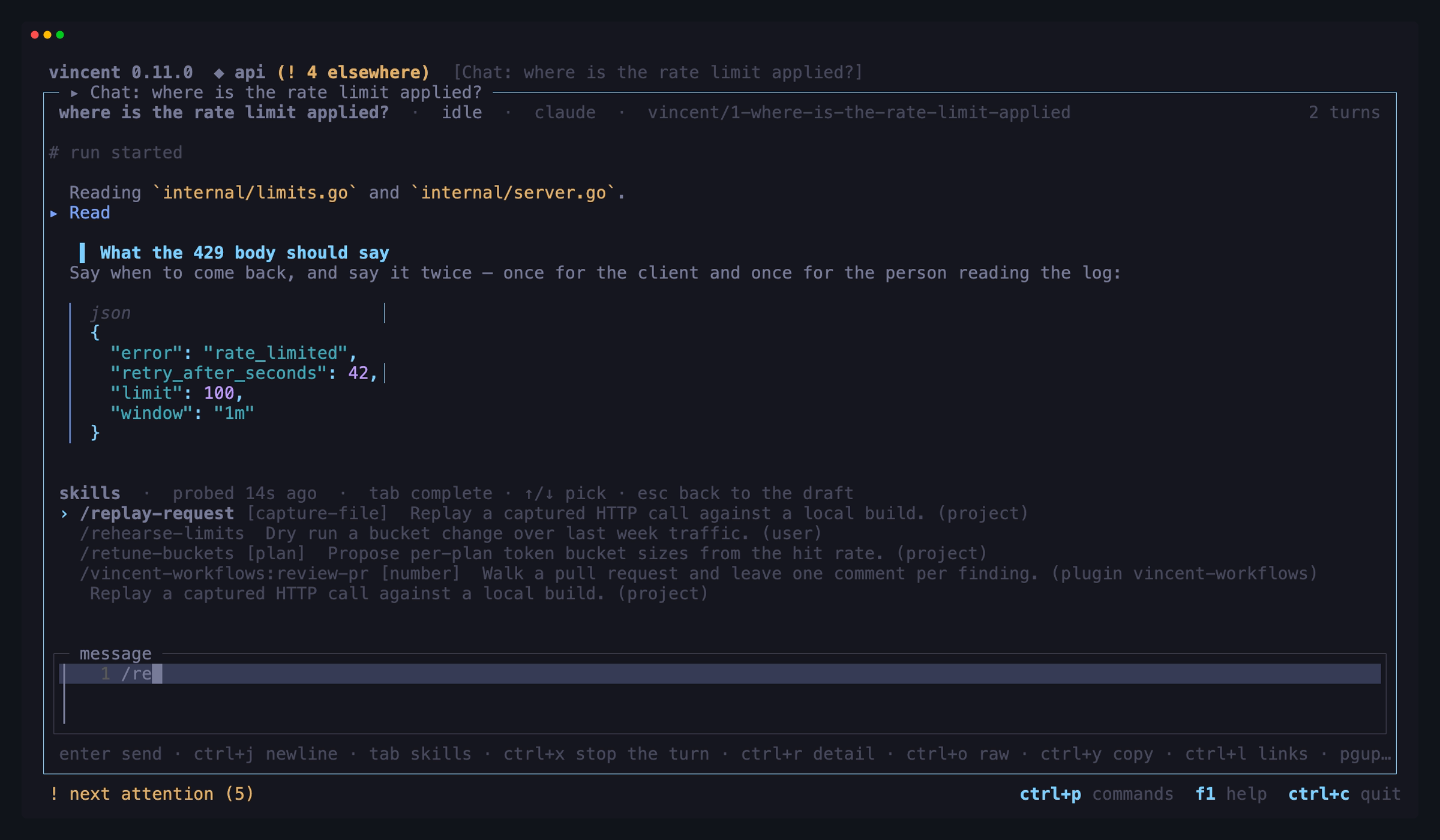Image resolution: width=1440 pixels, height=840 pixels.
Task: Select the /retune-buckets skill
Action: (533, 553)
